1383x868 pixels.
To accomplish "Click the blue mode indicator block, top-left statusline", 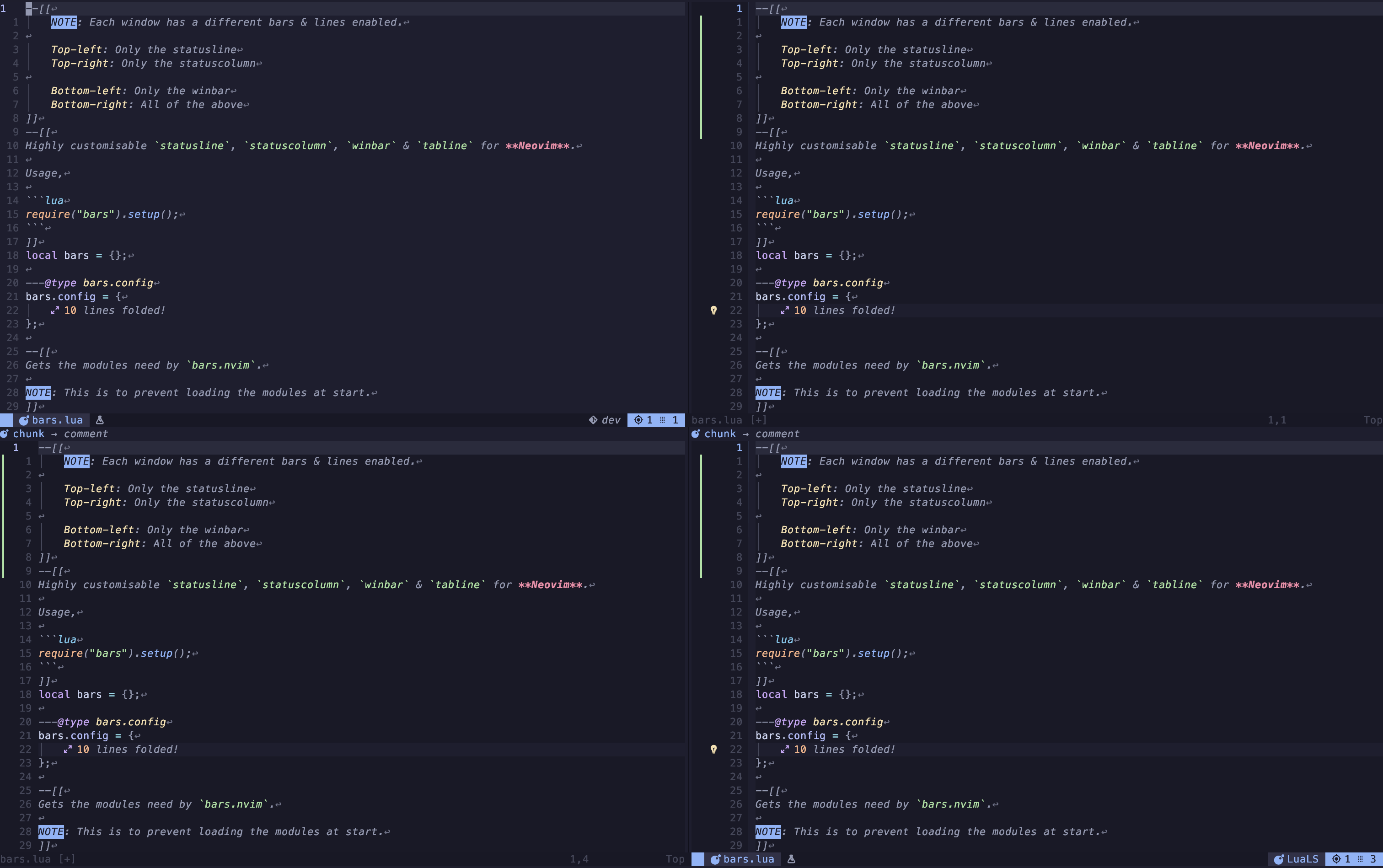I will 6,420.
